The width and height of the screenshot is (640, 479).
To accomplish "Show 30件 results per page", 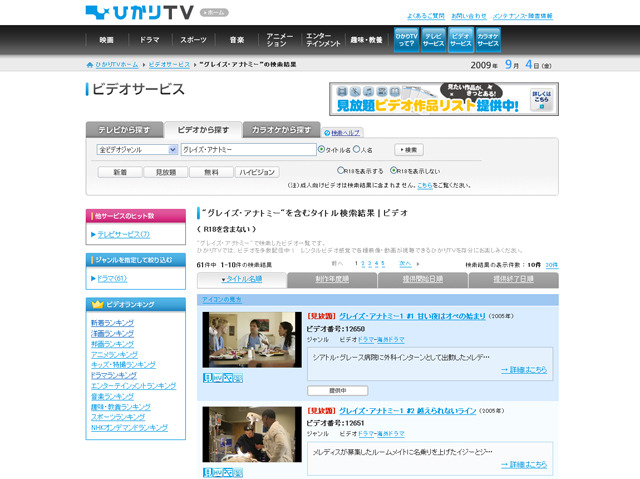I will tap(551, 265).
